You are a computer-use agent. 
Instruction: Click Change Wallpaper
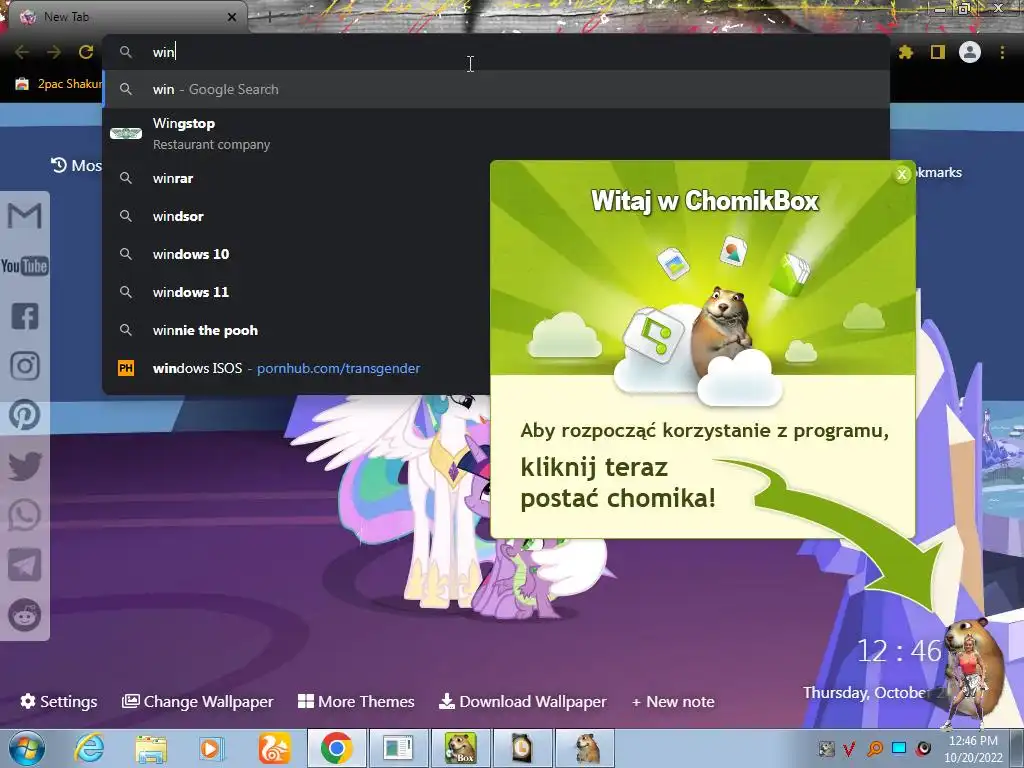198,701
